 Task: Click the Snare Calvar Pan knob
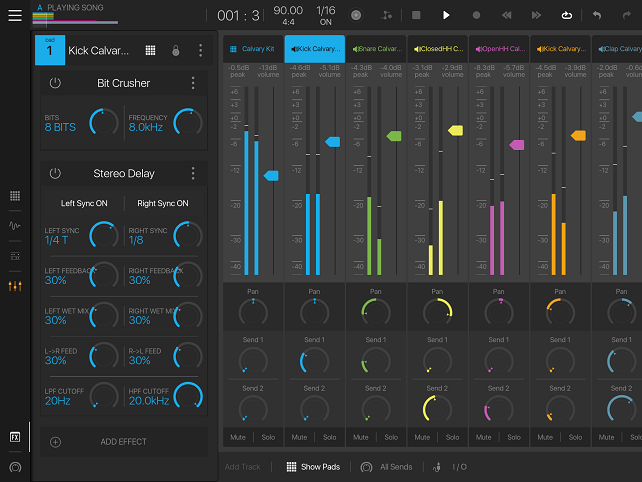pos(376,312)
